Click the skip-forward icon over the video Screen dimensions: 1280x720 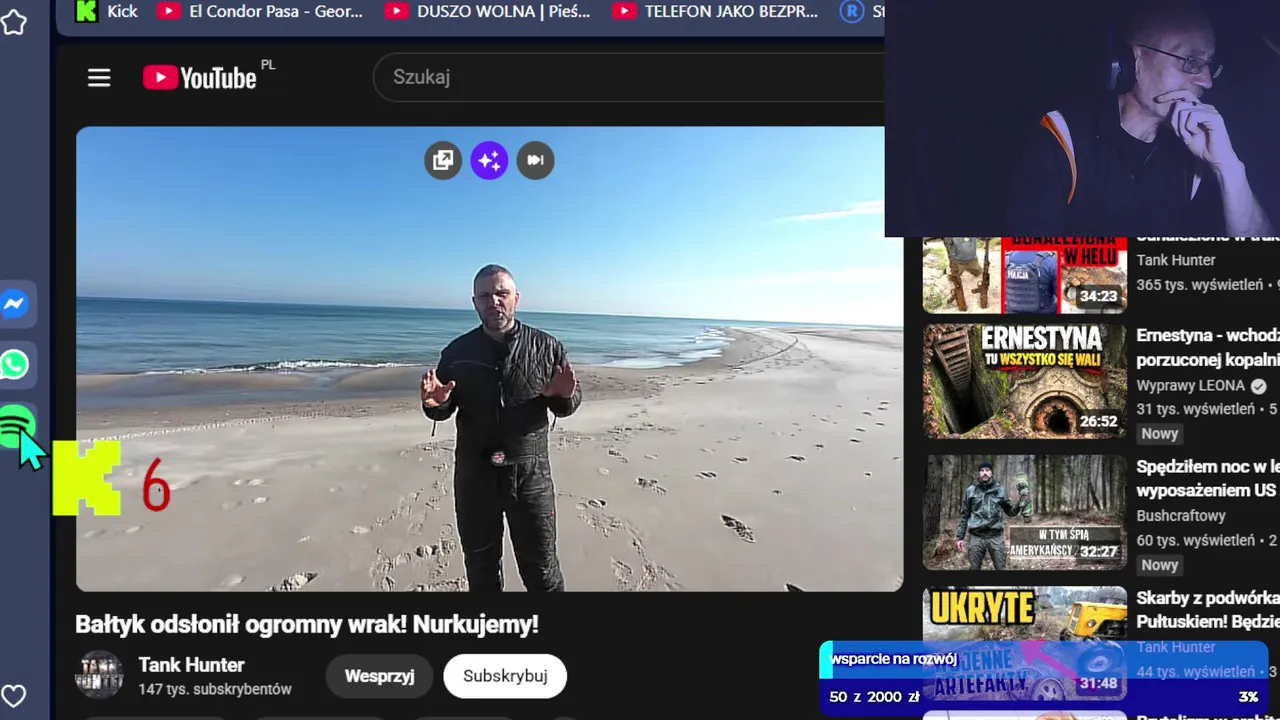point(535,160)
